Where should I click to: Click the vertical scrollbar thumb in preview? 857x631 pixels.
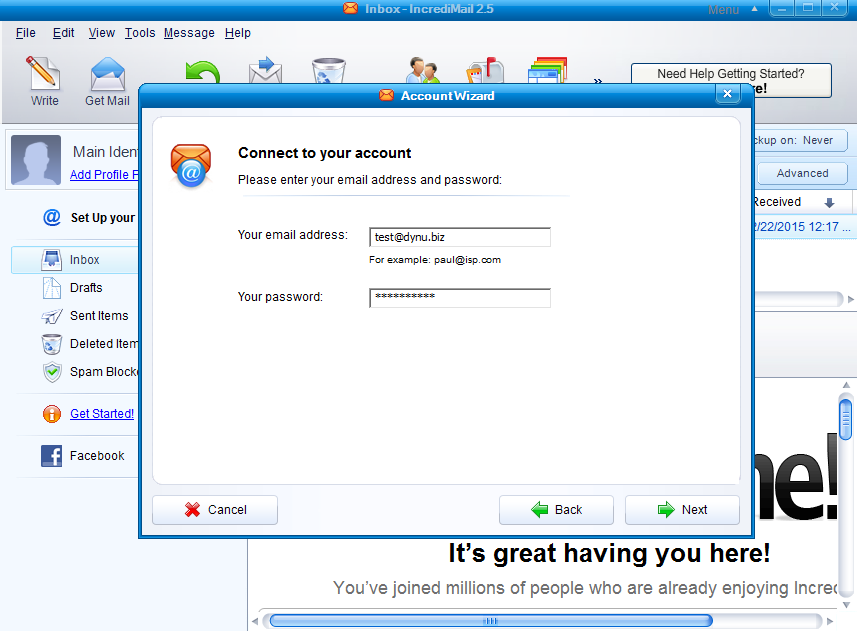(x=846, y=419)
